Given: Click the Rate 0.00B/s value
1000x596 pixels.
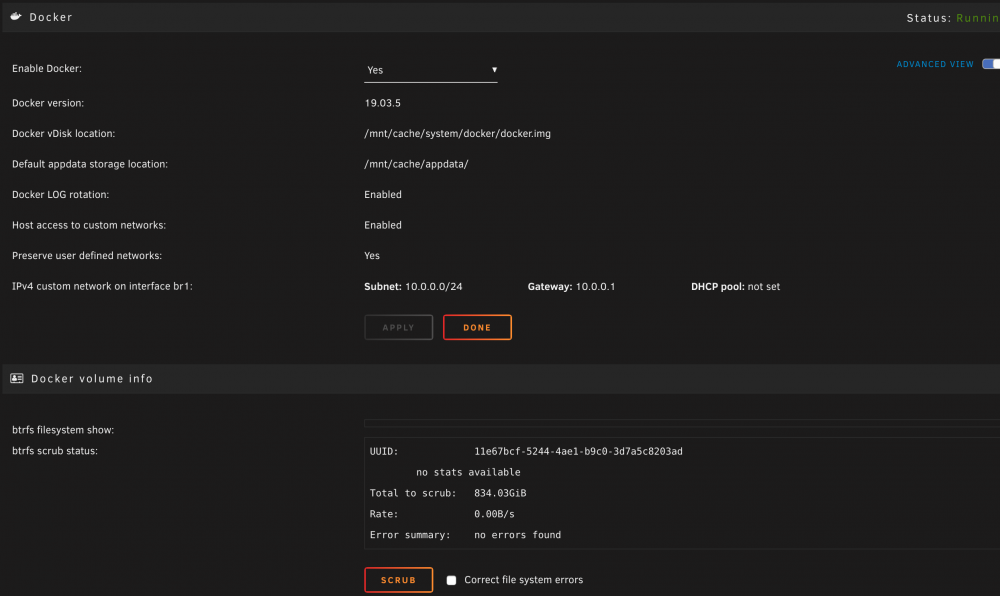Looking at the screenshot, I should pyautogui.click(x=494, y=514).
